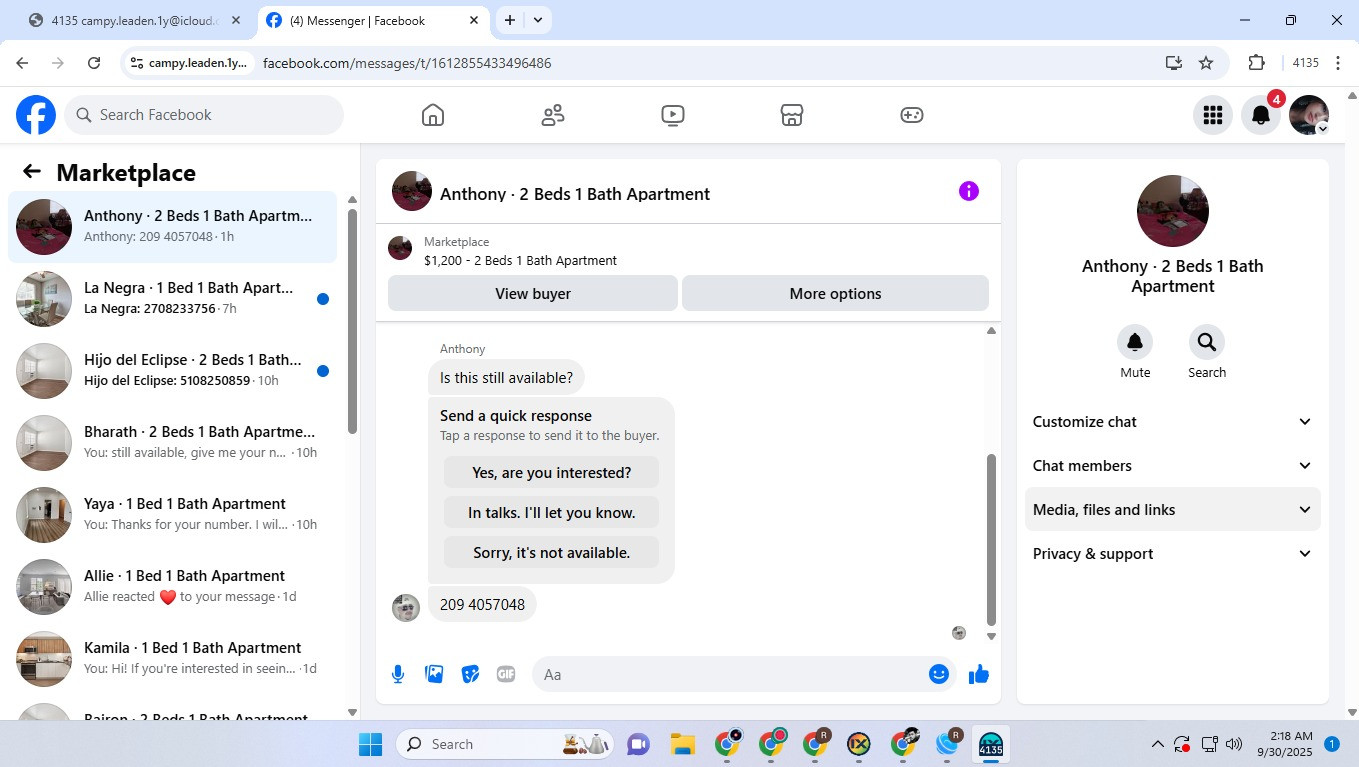Open the Marketplace storefront icon
Viewport: 1359px width, 767px height.
coord(792,115)
